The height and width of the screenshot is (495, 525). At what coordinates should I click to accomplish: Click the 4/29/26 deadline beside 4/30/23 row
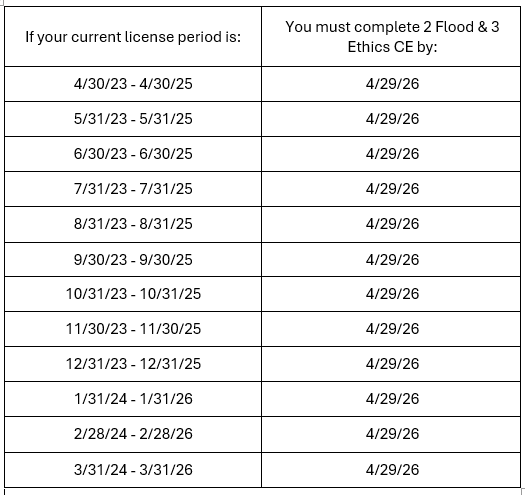392,84
